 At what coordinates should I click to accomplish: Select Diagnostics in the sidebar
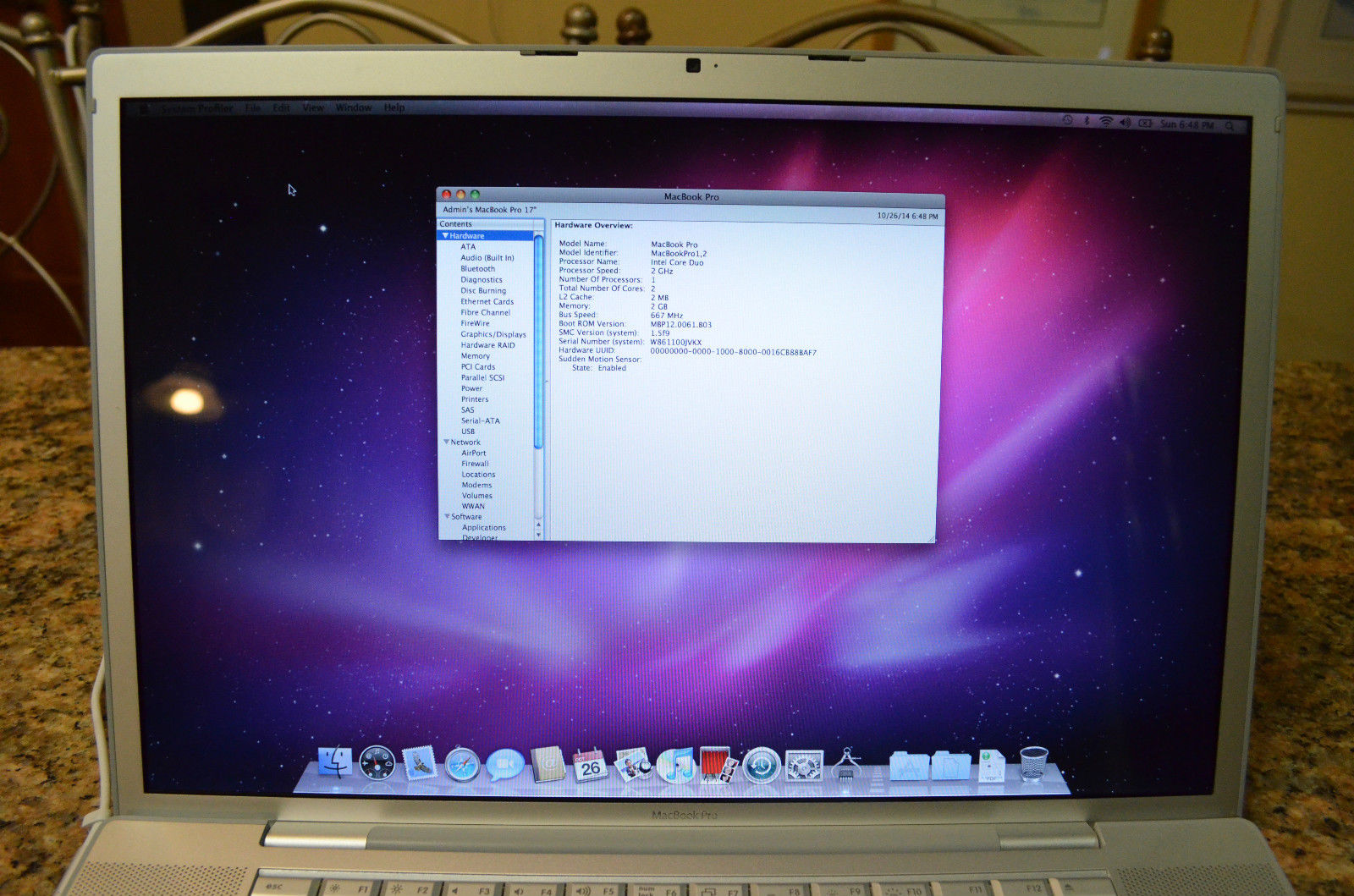click(482, 280)
